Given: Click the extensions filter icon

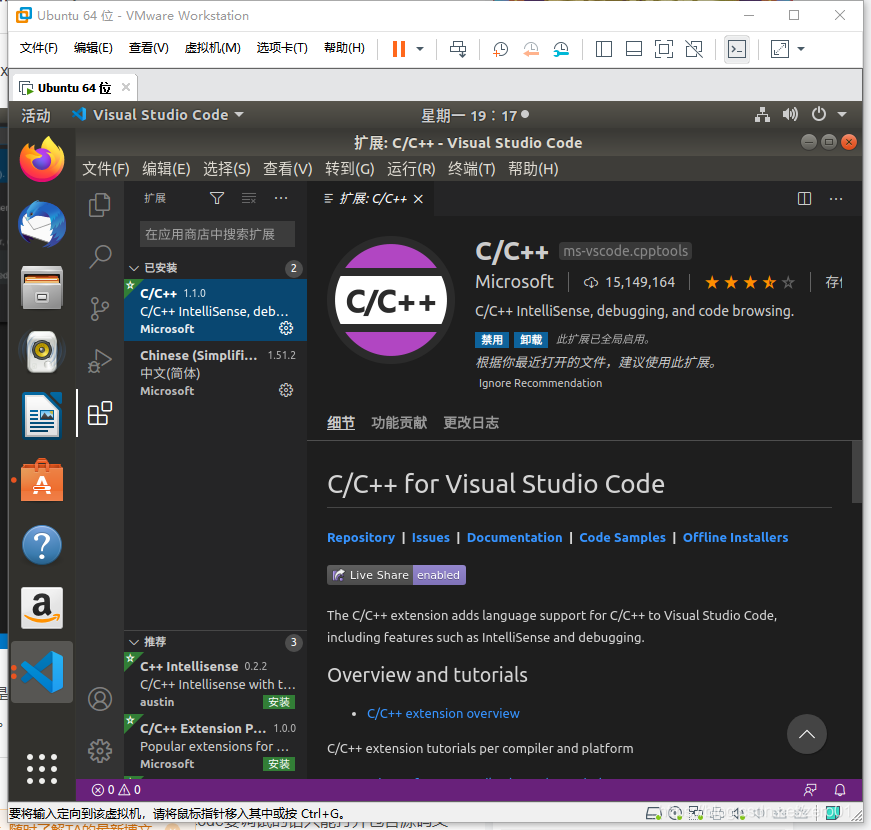Looking at the screenshot, I should [x=217, y=198].
